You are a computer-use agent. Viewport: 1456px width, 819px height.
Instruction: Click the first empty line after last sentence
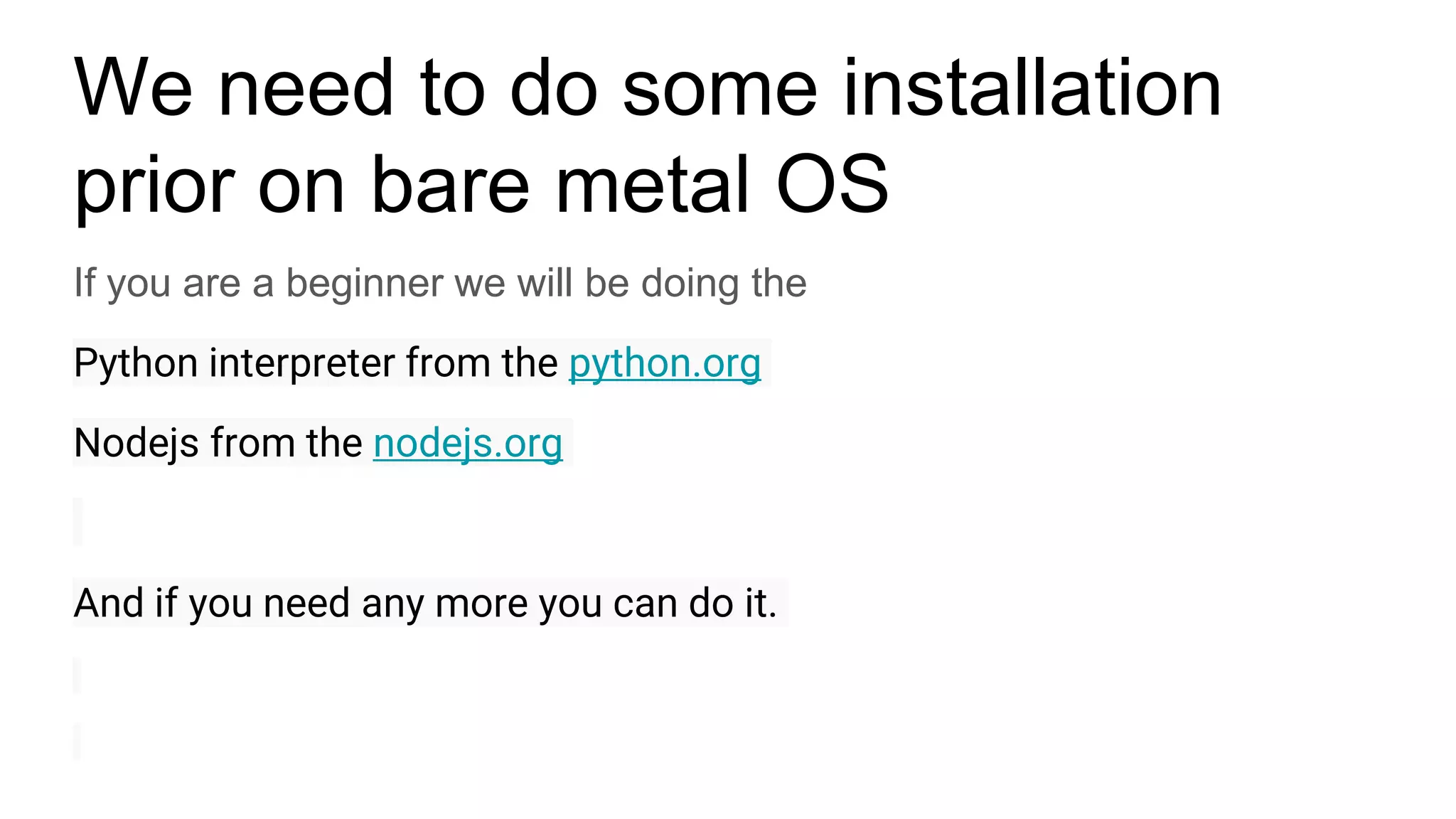pyautogui.click(x=77, y=675)
